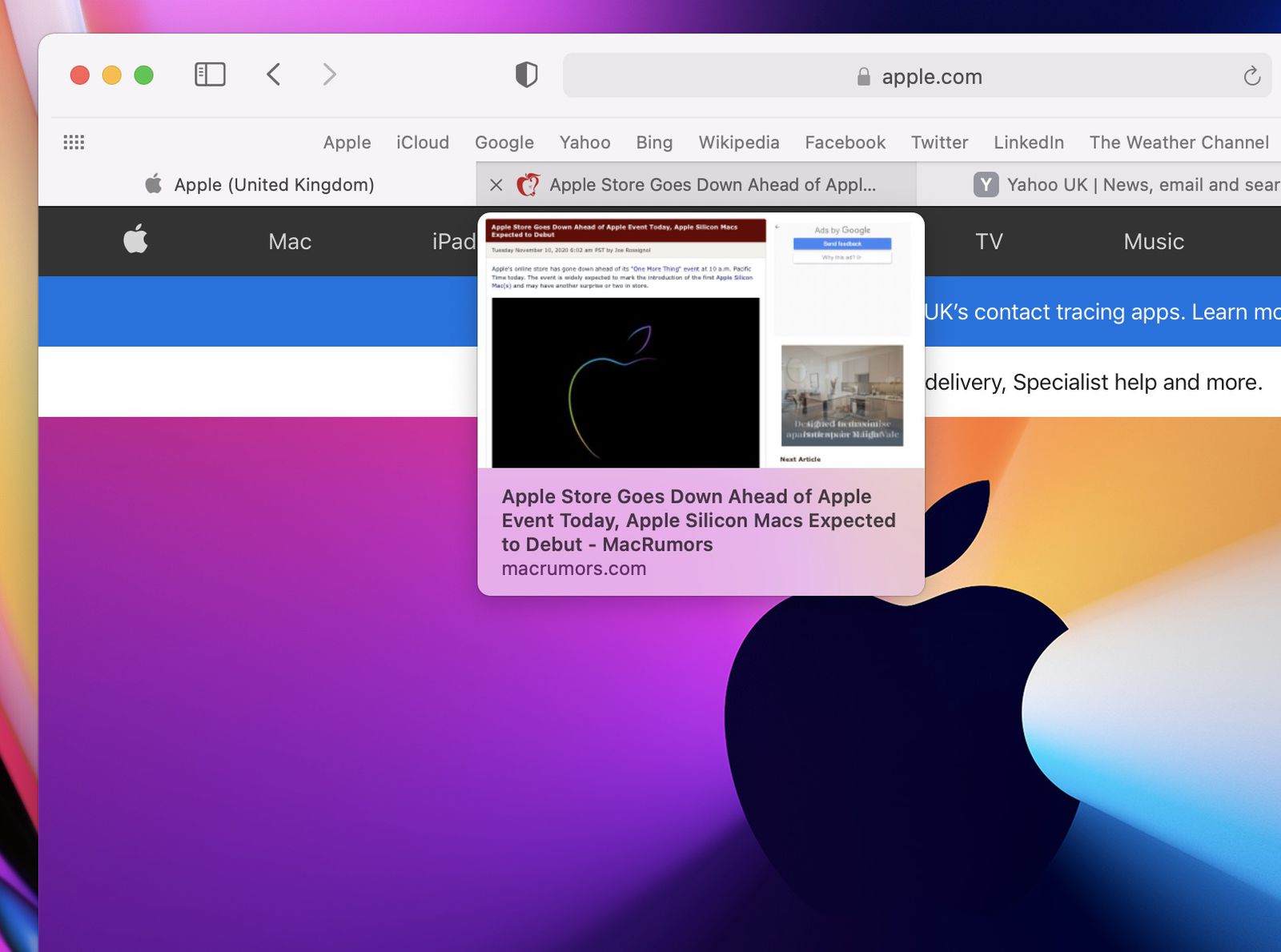
Task: Click the Apple logo in the site navigation
Action: [x=135, y=241]
